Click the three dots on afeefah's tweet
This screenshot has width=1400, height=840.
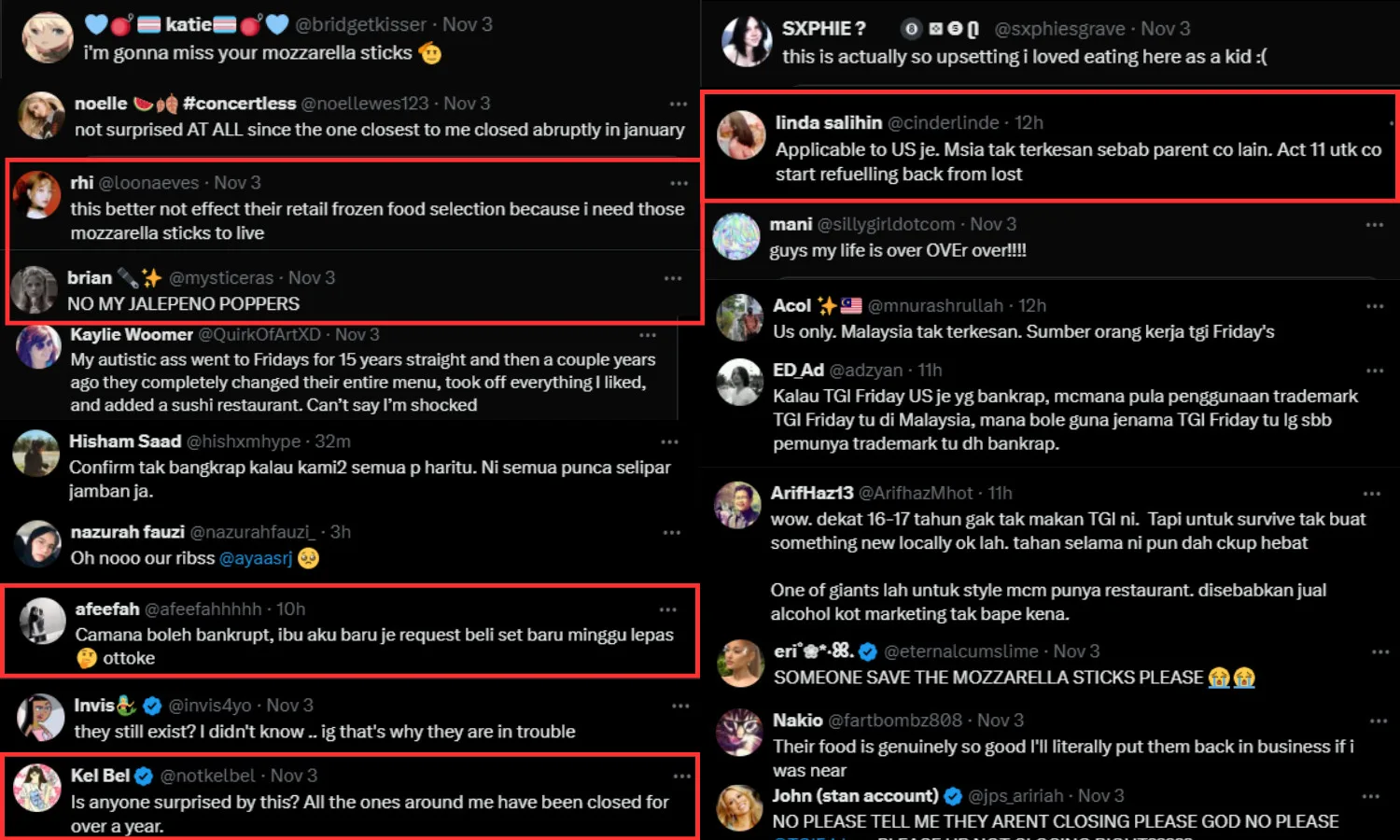[668, 609]
